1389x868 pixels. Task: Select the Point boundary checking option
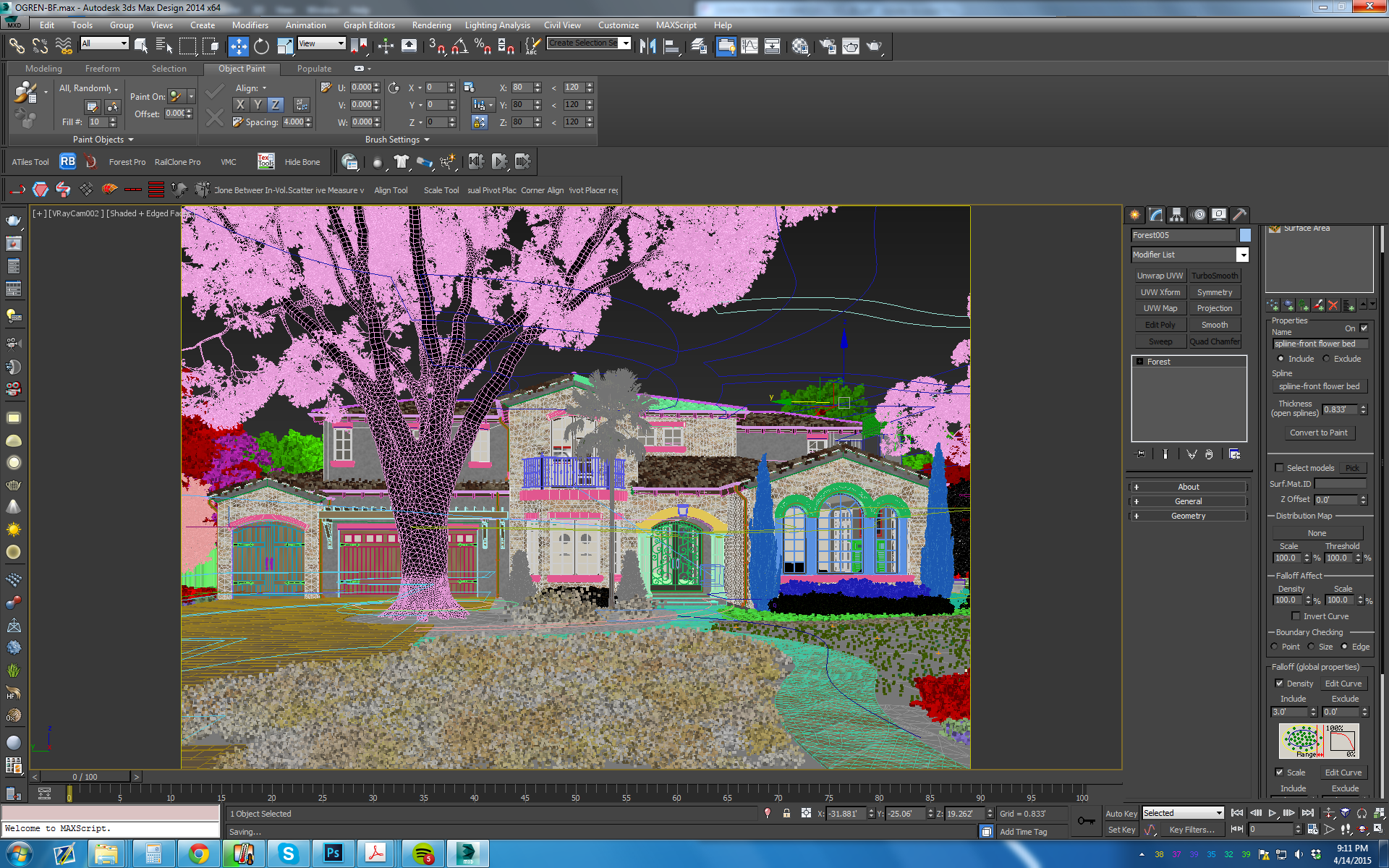(x=1274, y=647)
